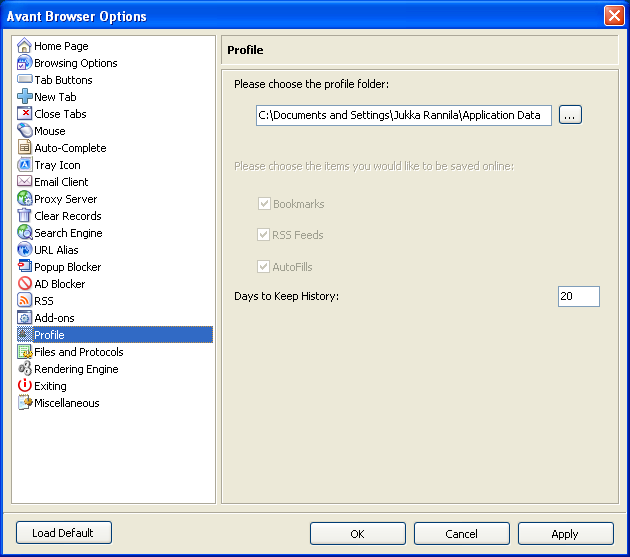This screenshot has height=557, width=630.
Task: Open the Files and Protocols label
Action: click(79, 352)
